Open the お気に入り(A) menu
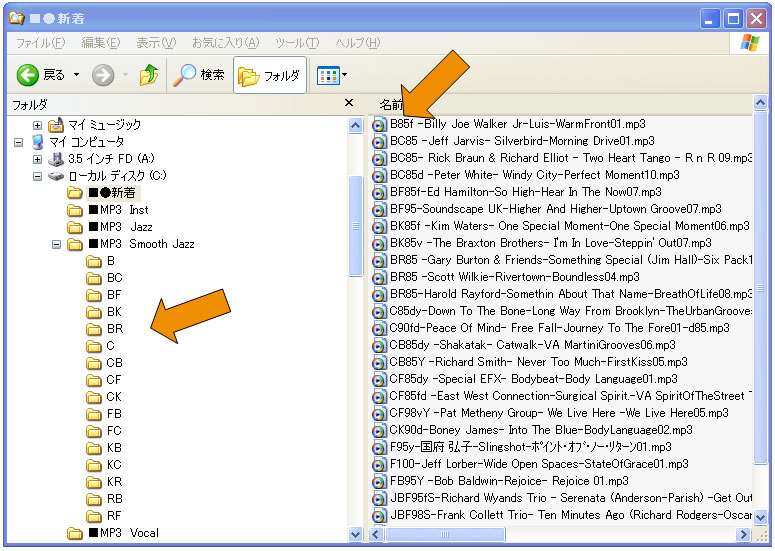 tap(225, 43)
